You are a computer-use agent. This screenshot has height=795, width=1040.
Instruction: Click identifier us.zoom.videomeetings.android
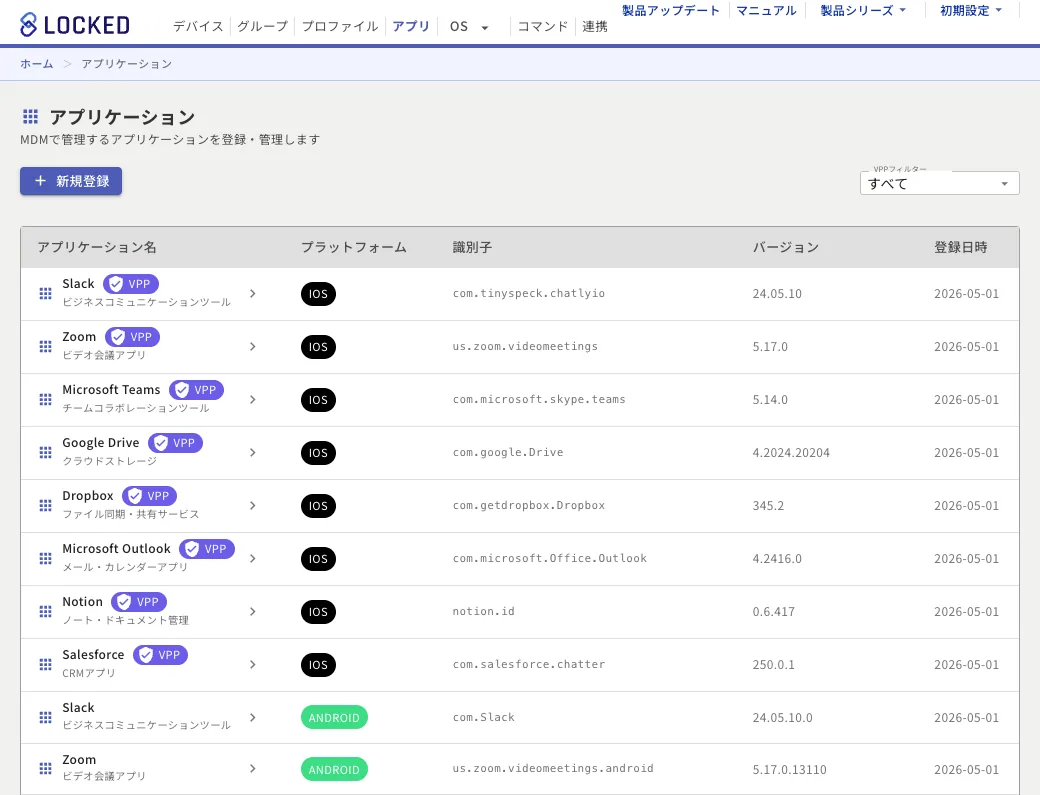click(x=552, y=768)
